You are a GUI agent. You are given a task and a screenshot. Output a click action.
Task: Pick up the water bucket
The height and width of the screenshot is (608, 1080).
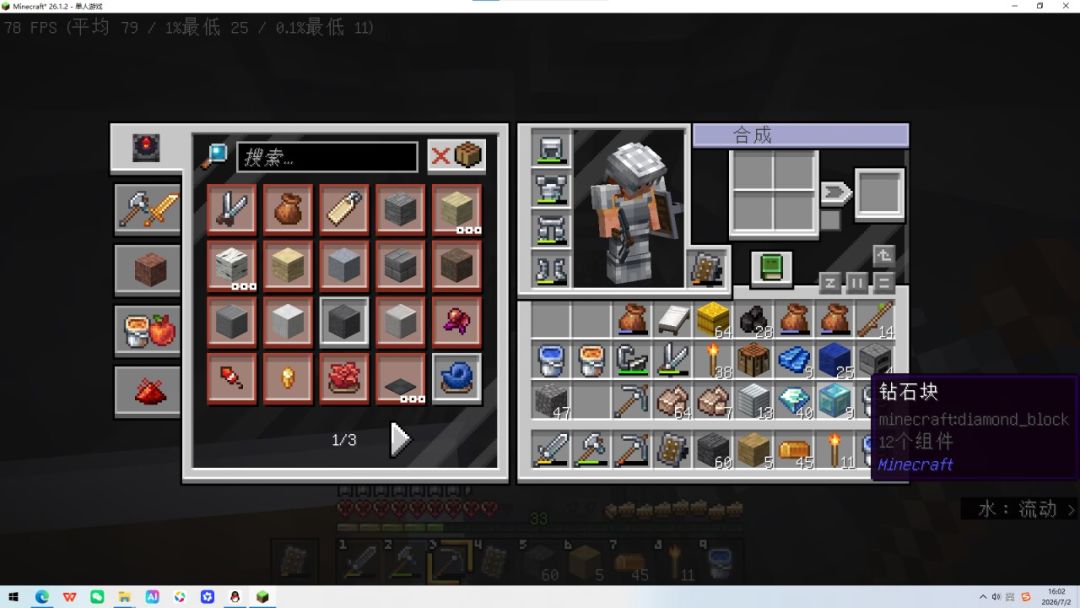point(551,360)
